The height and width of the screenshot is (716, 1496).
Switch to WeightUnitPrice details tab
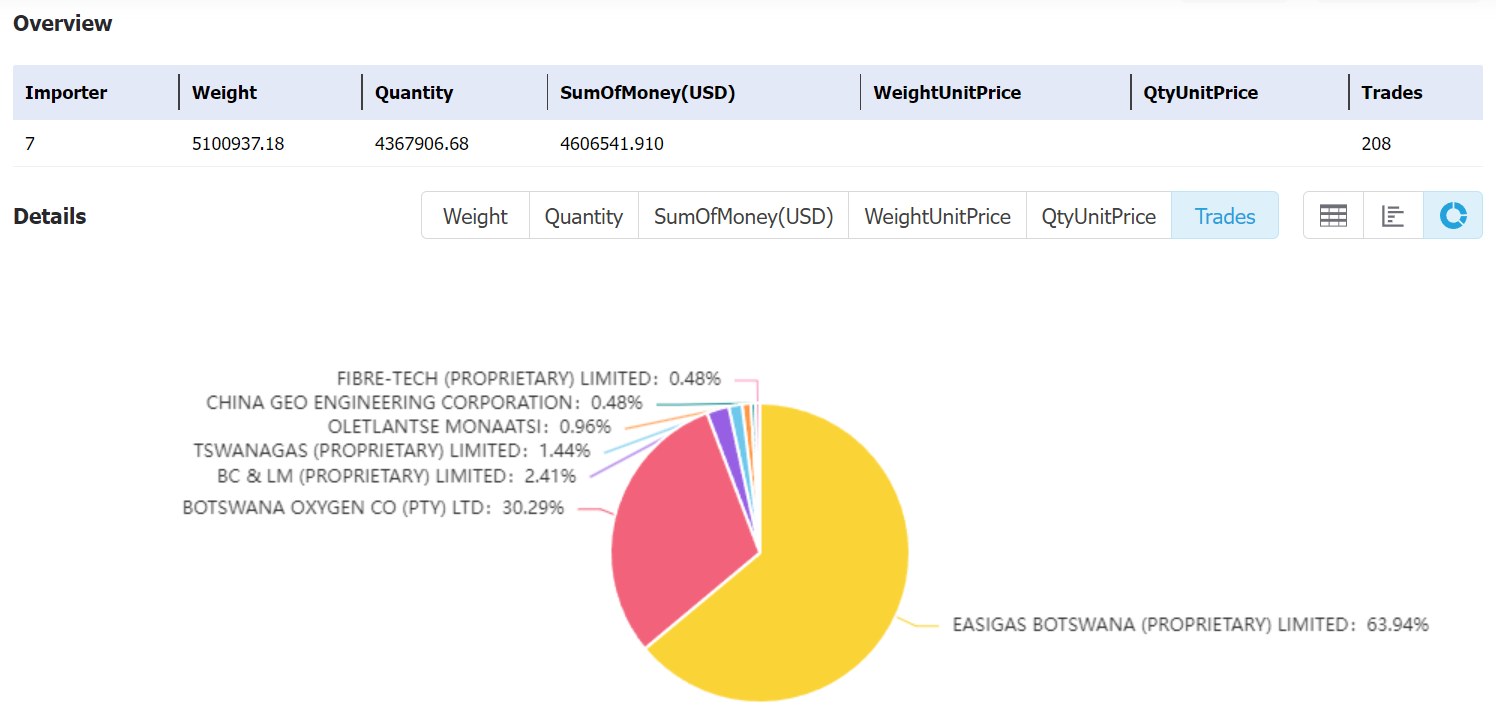[937, 216]
